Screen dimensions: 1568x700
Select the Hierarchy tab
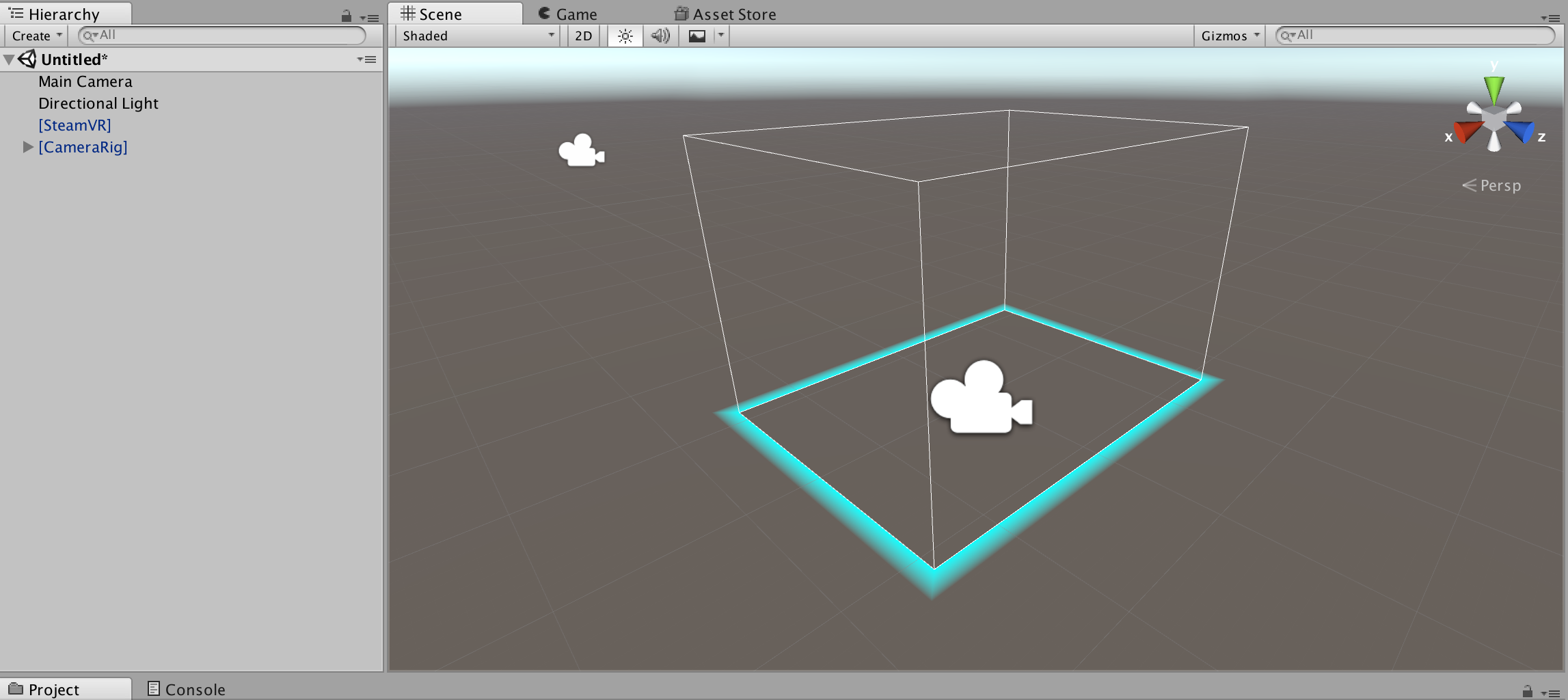tap(66, 14)
